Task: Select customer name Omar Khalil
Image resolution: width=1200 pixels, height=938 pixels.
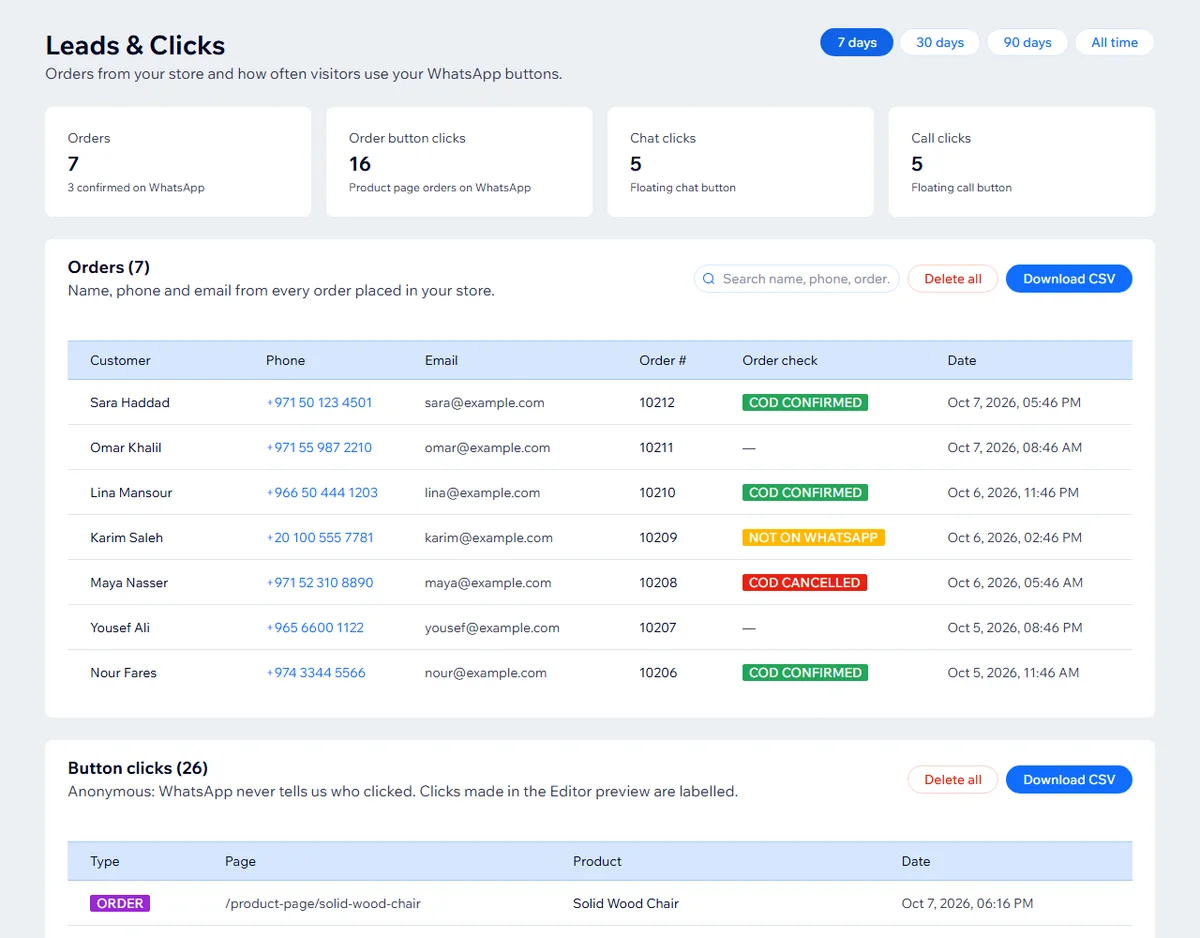Action: click(x=126, y=448)
